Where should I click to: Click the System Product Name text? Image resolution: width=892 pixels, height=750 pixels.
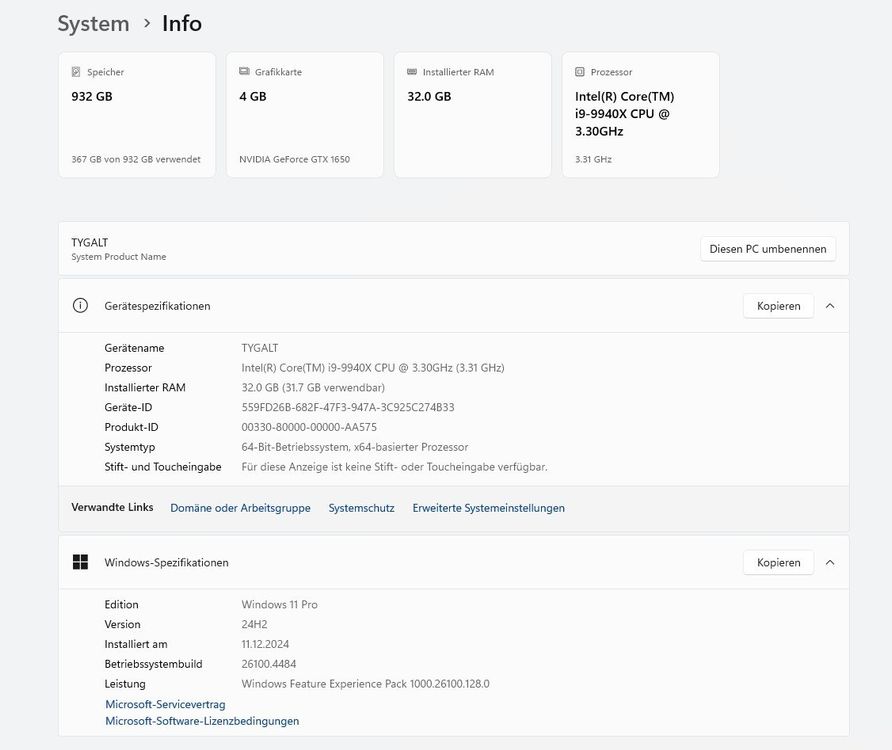tap(118, 257)
